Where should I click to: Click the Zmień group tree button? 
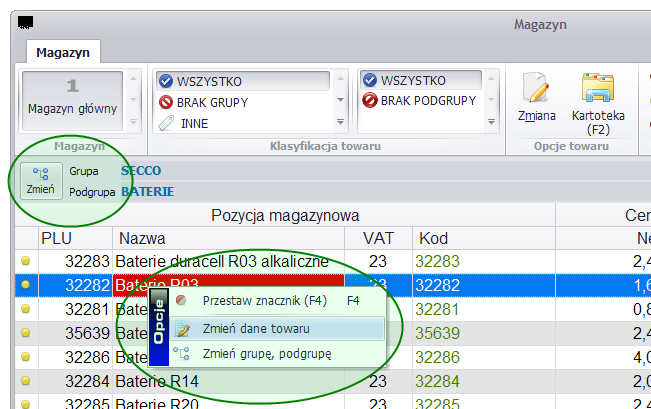[x=41, y=181]
